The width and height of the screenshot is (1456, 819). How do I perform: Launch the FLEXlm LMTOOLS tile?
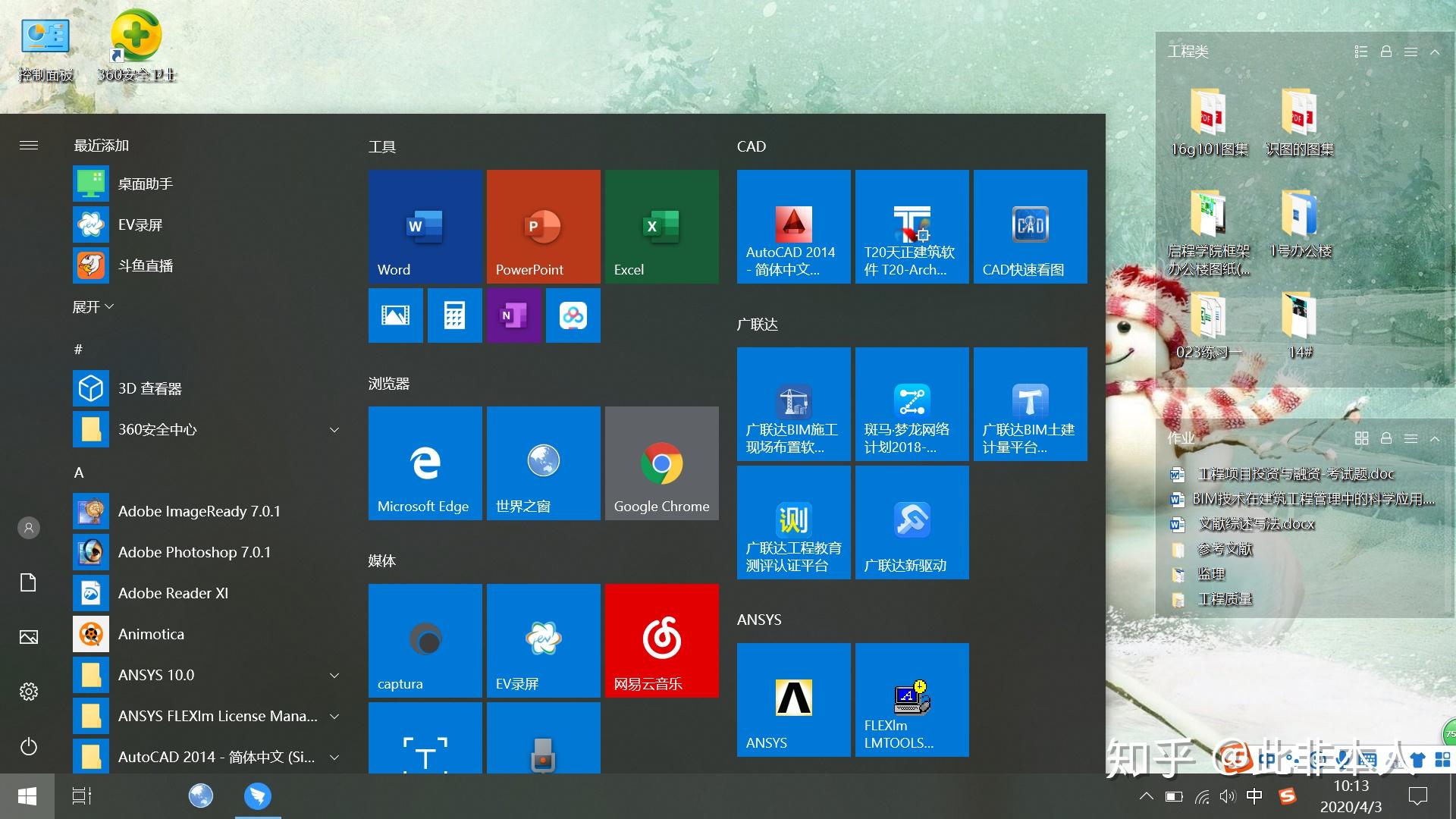click(912, 700)
